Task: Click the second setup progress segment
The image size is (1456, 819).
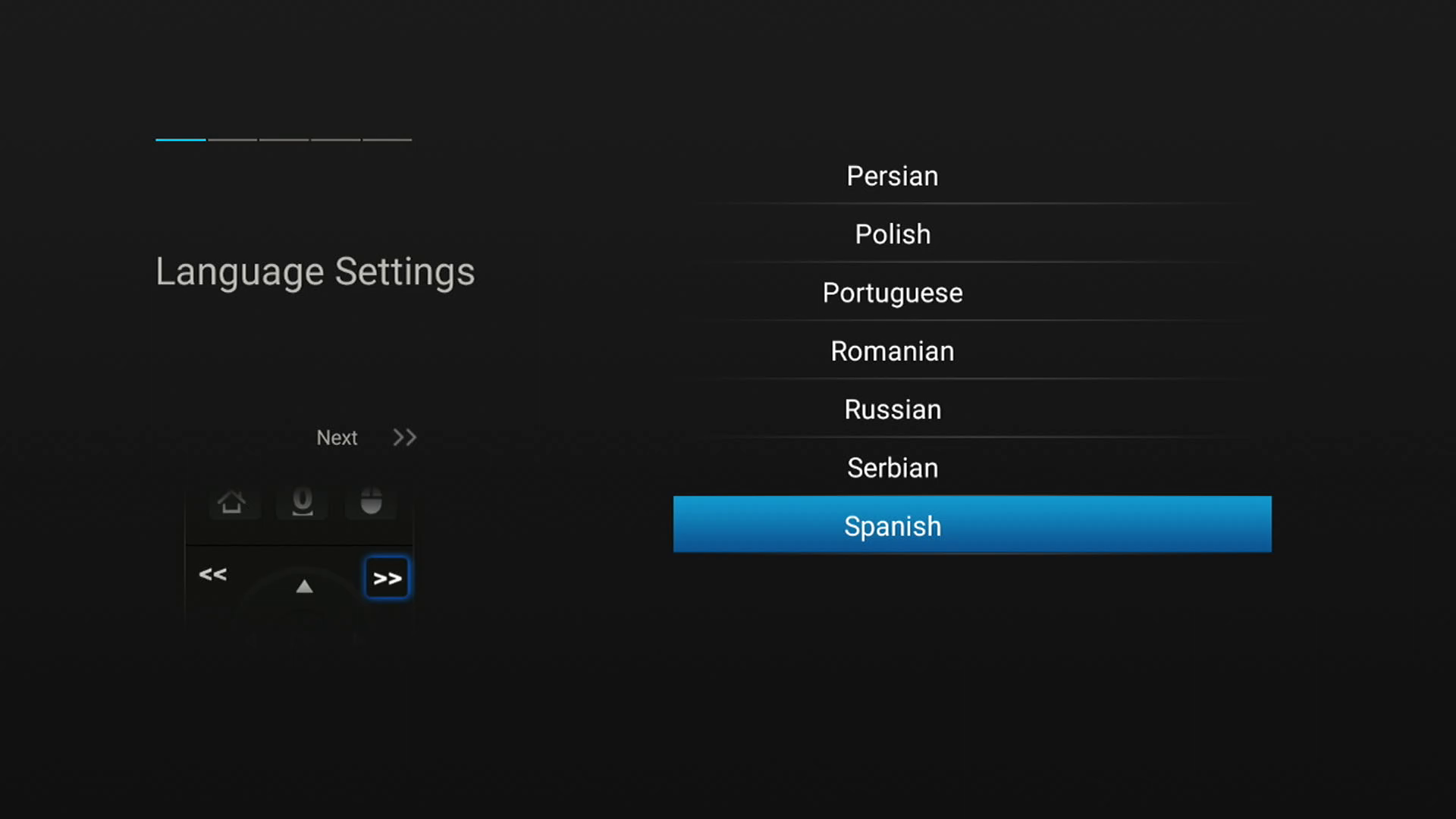Action: [232, 140]
